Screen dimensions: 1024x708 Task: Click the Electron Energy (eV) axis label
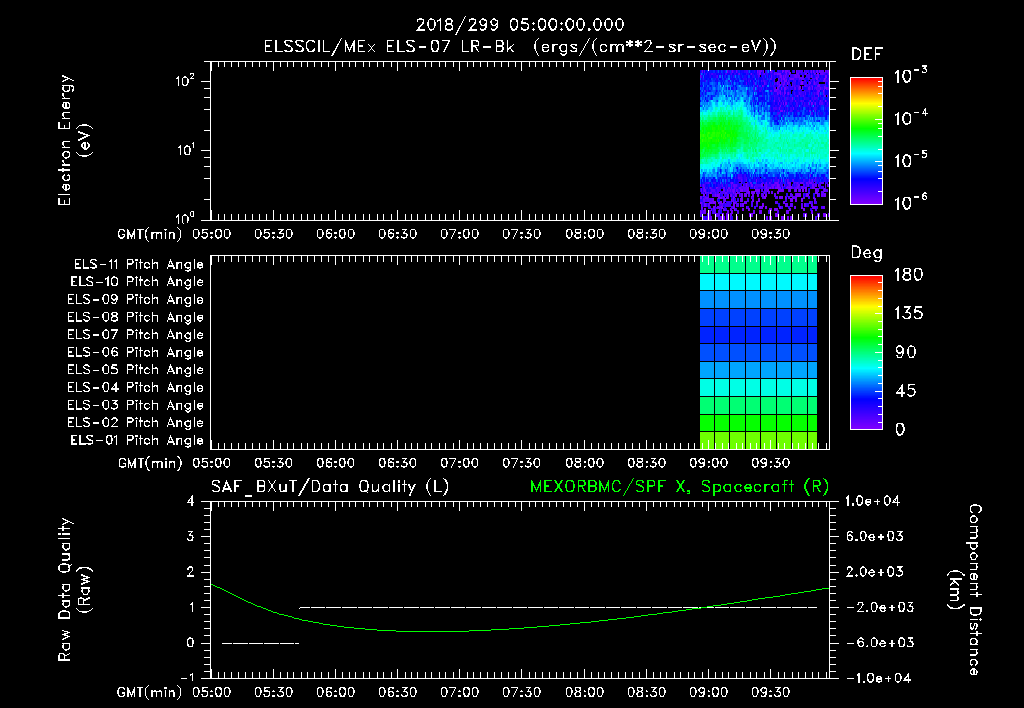pyautogui.click(x=74, y=140)
